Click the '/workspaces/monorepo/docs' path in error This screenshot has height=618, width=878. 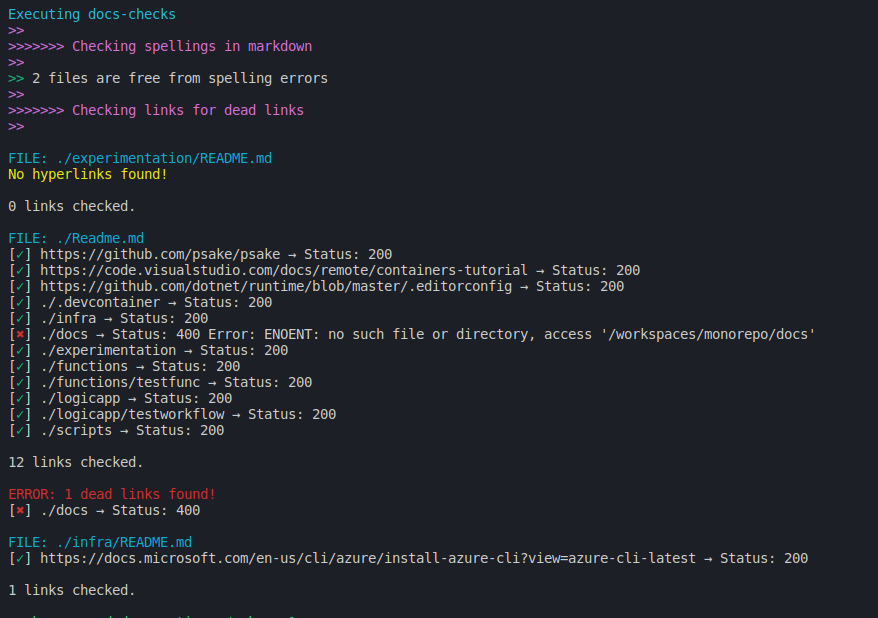708,335
